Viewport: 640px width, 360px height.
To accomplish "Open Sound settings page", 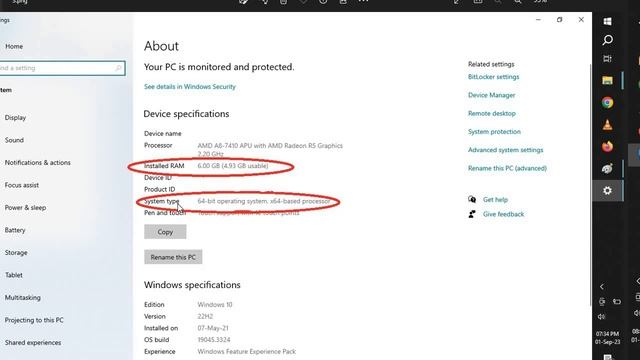I will 14,140.
